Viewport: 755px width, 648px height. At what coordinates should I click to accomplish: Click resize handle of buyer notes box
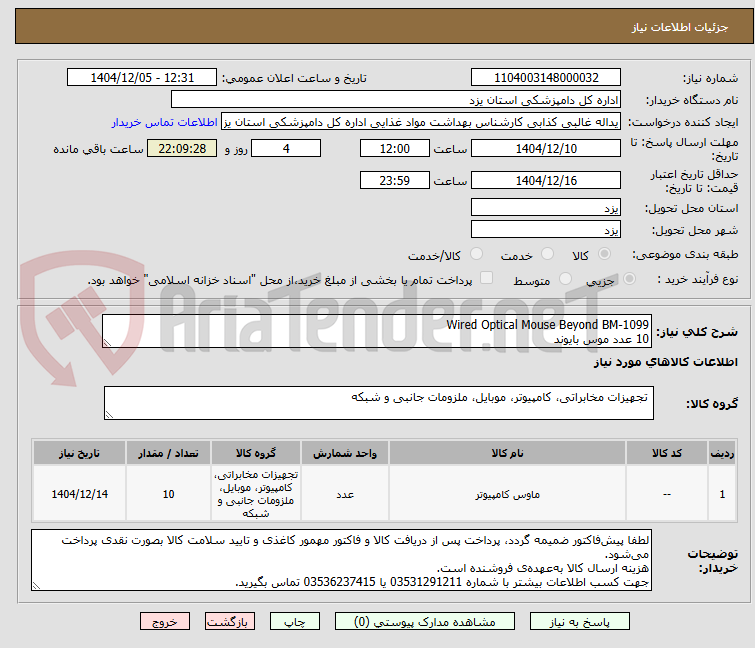click(36, 586)
